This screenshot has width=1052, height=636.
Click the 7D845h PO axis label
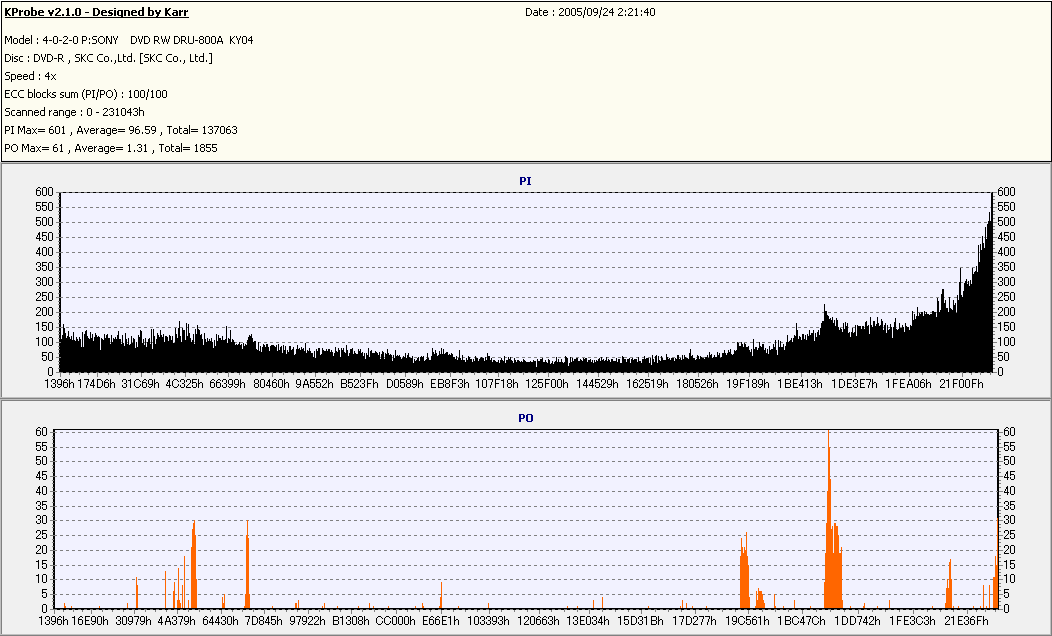pos(264,621)
